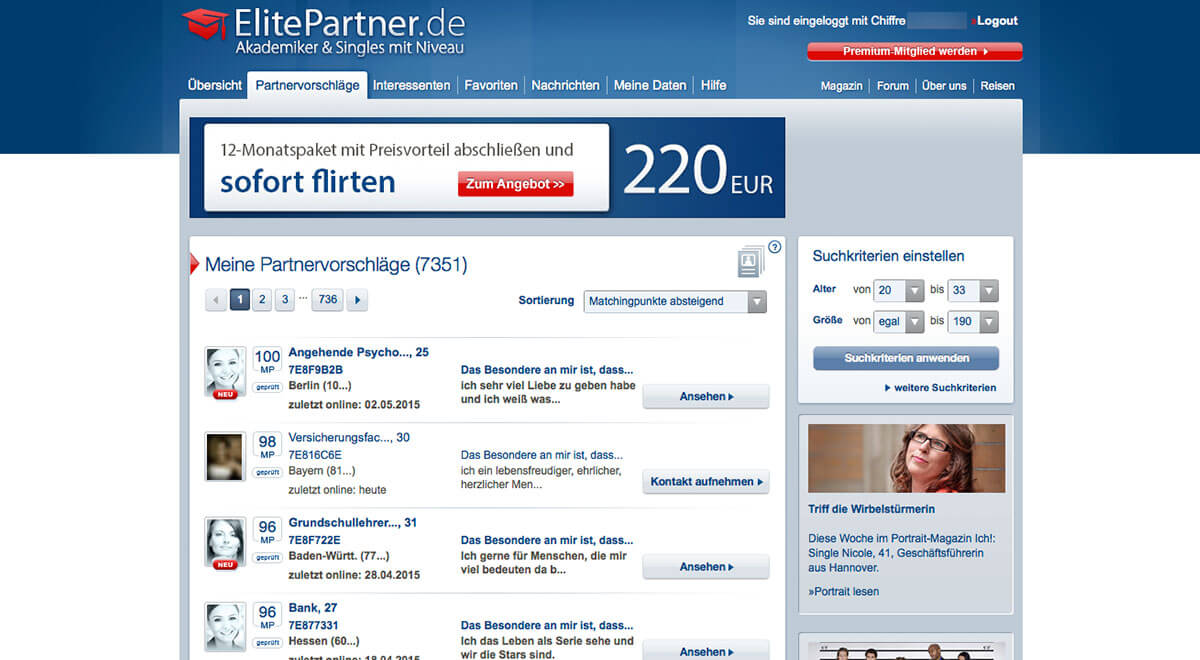Click the ElitePartner.de graduation cap logo
The width and height of the screenshot is (1200, 660).
[x=205, y=26]
